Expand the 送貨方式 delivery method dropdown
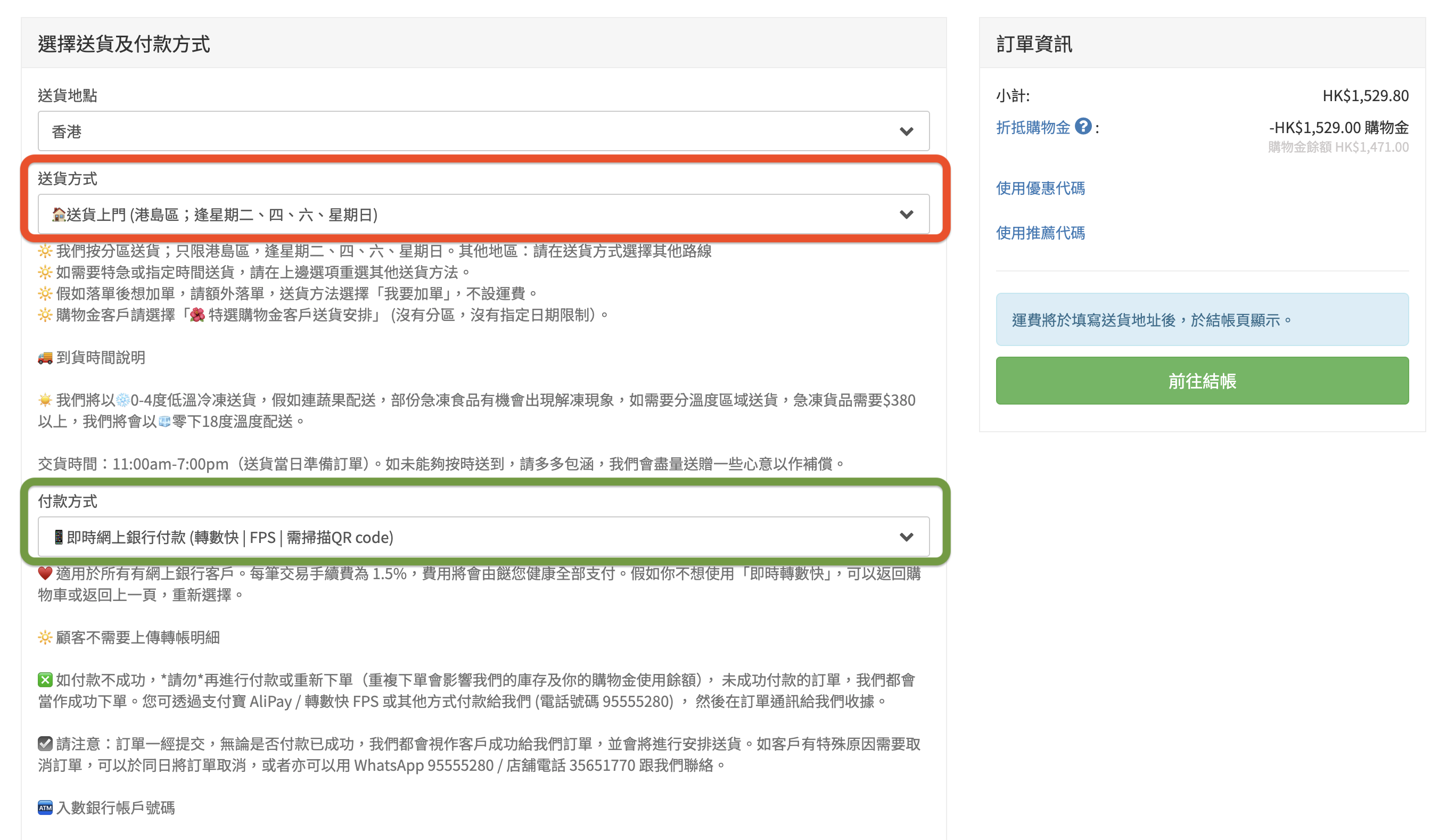This screenshot has height=840, width=1447. pos(484,214)
